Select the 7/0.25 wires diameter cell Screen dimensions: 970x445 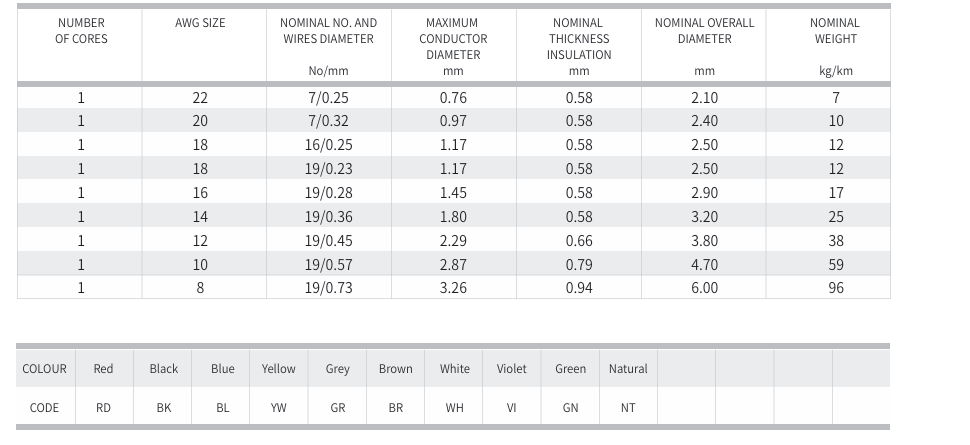pos(329,97)
